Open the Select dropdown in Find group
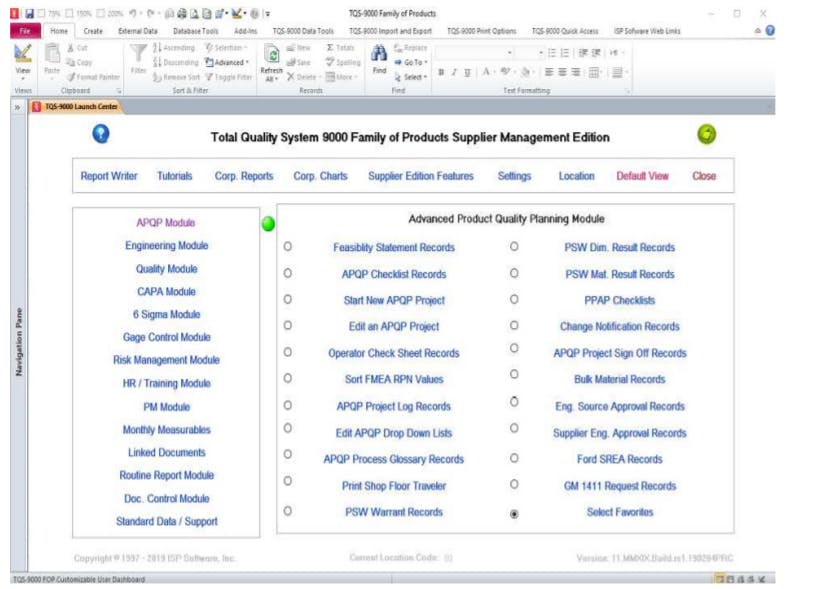Image resolution: width=823 pixels, height=589 pixels. point(411,77)
